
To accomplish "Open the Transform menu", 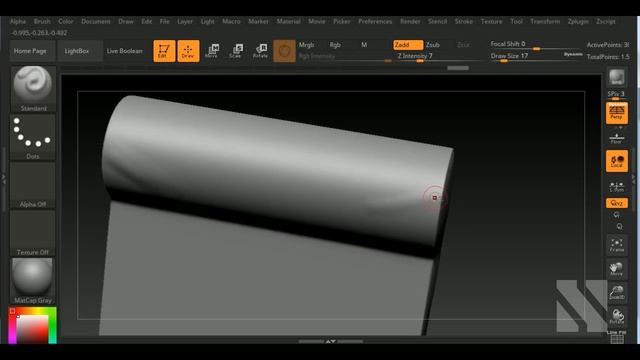I will (545, 21).
